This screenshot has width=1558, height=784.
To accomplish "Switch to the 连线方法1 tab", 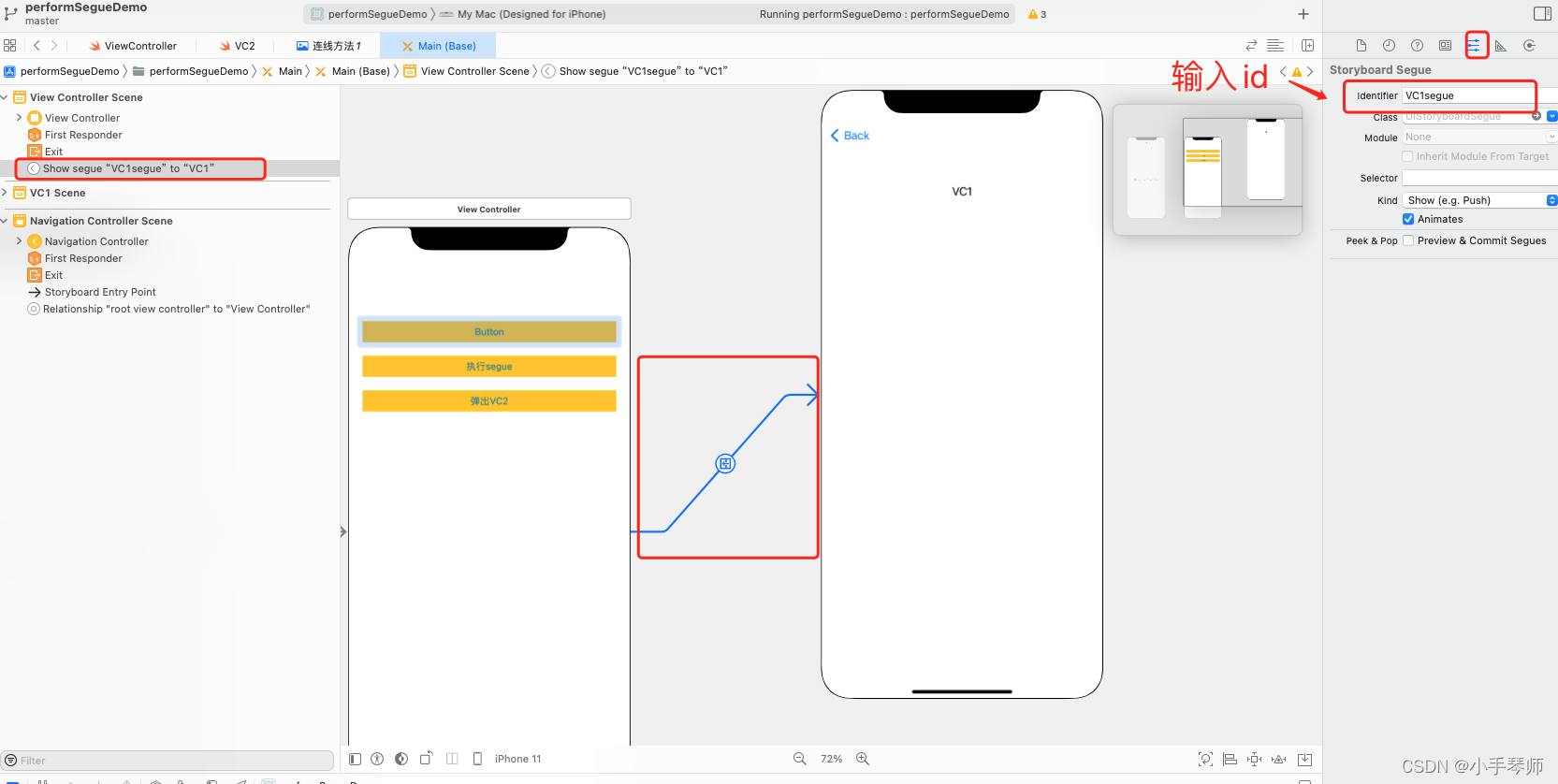I will [328, 46].
